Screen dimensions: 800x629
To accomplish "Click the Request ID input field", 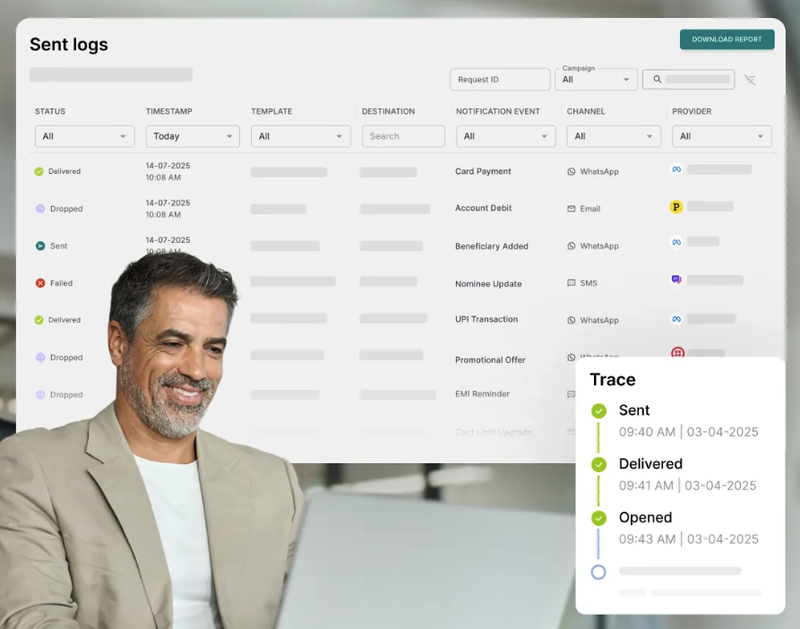I will (x=500, y=79).
